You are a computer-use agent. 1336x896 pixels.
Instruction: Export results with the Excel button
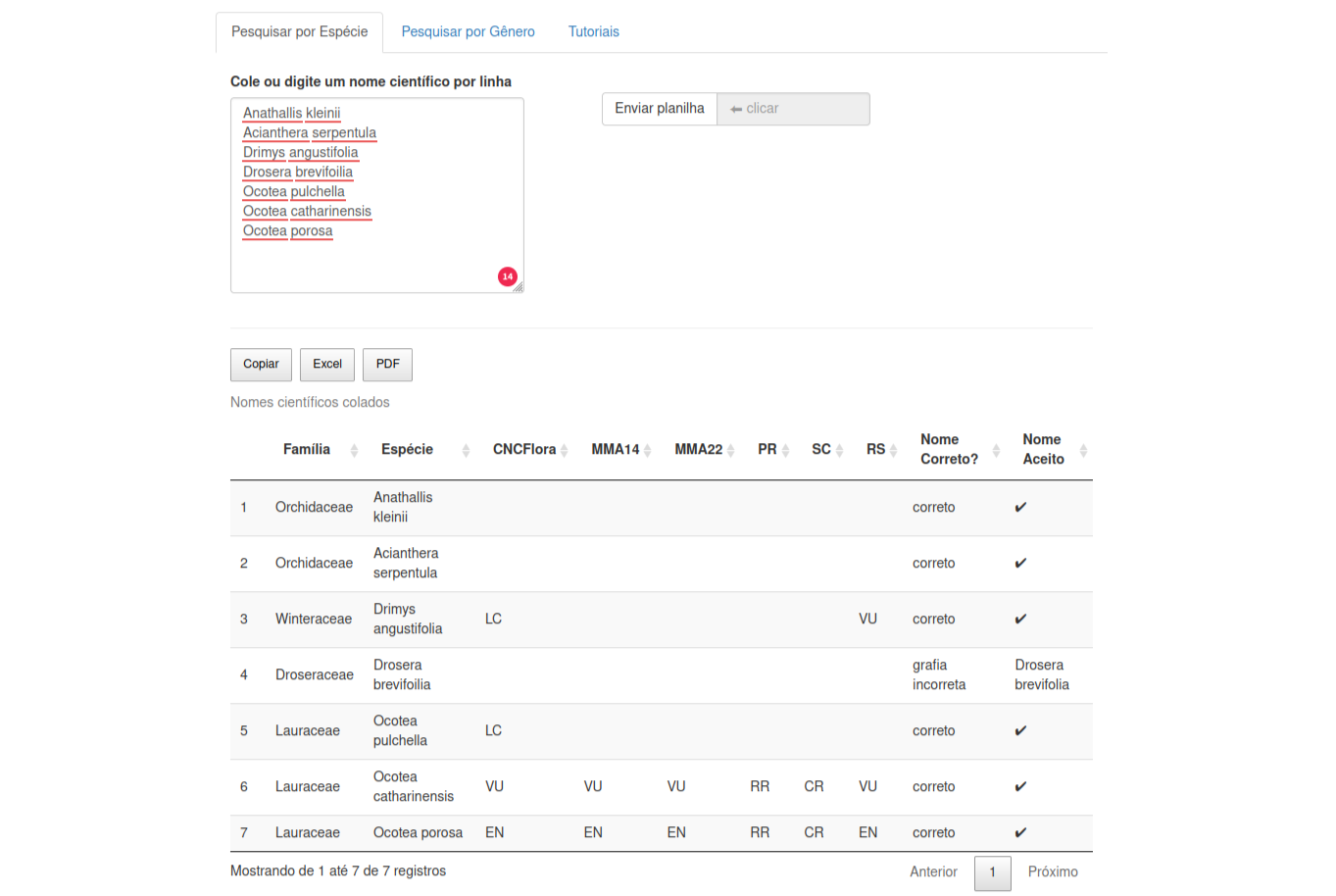326,364
